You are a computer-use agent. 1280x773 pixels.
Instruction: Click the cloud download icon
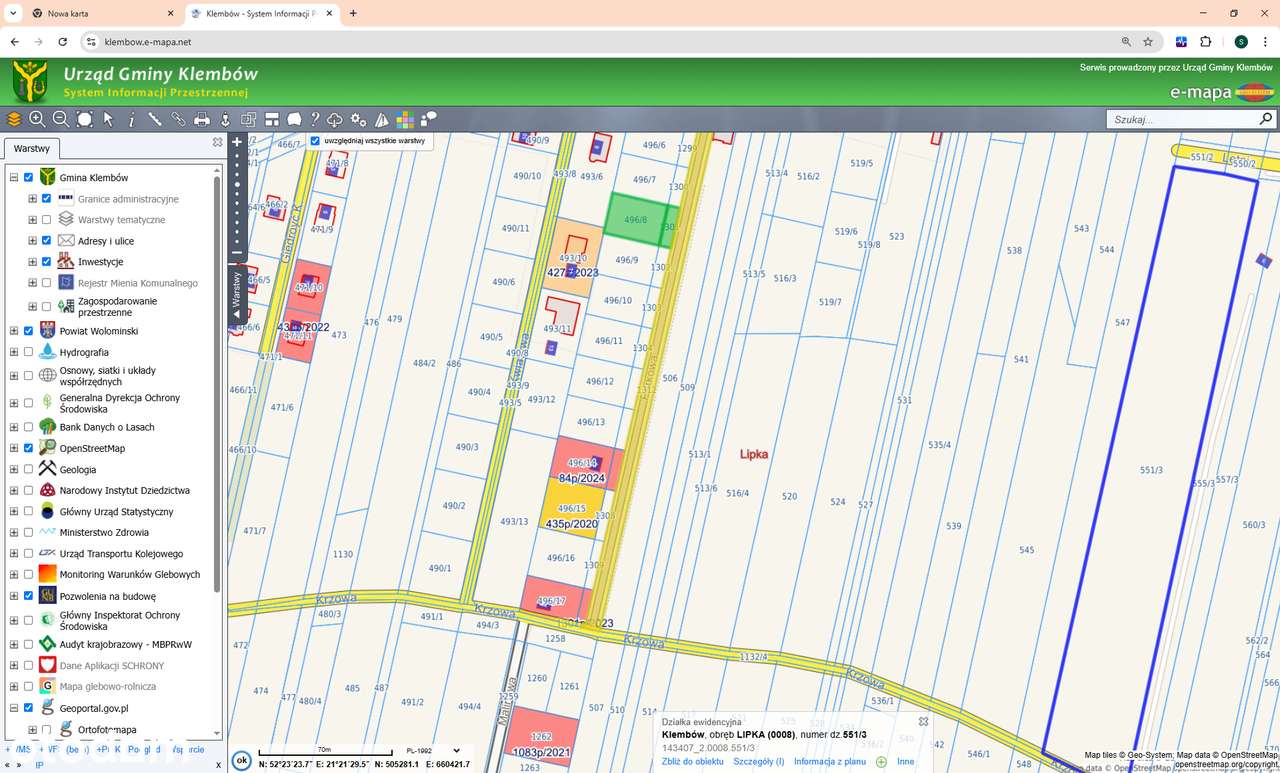point(336,119)
